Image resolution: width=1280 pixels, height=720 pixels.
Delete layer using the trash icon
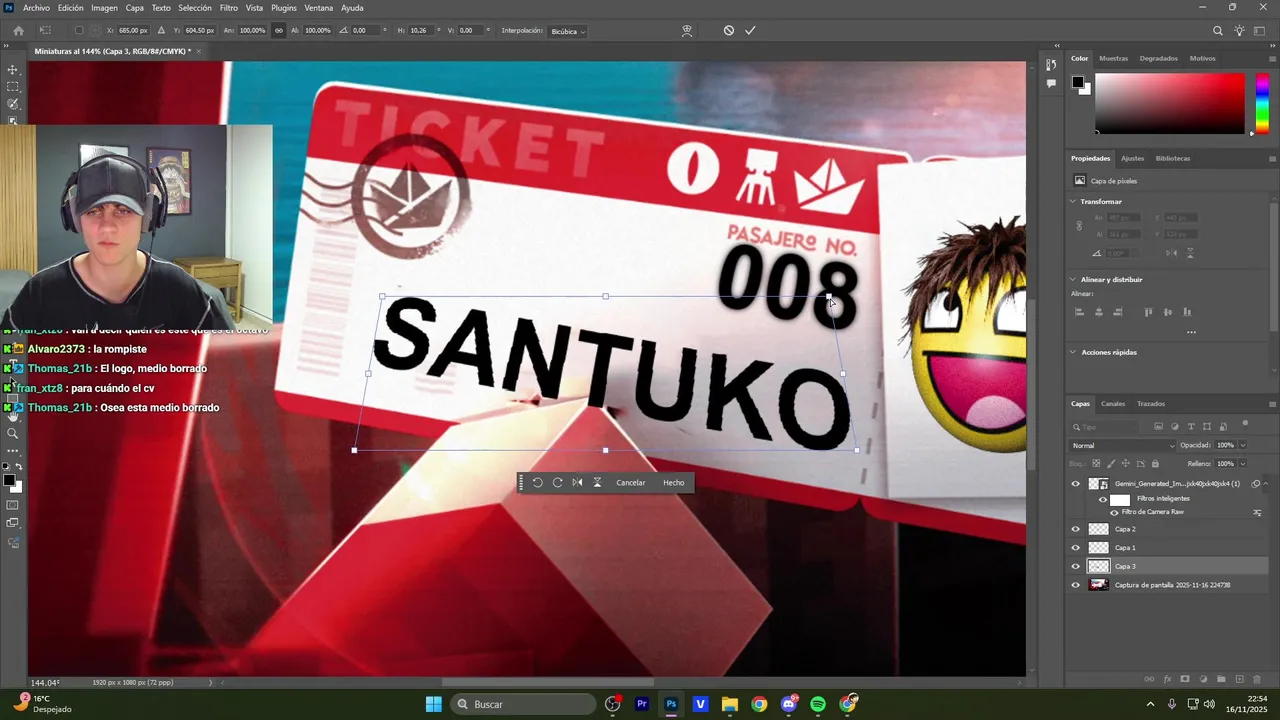pyautogui.click(x=1257, y=679)
